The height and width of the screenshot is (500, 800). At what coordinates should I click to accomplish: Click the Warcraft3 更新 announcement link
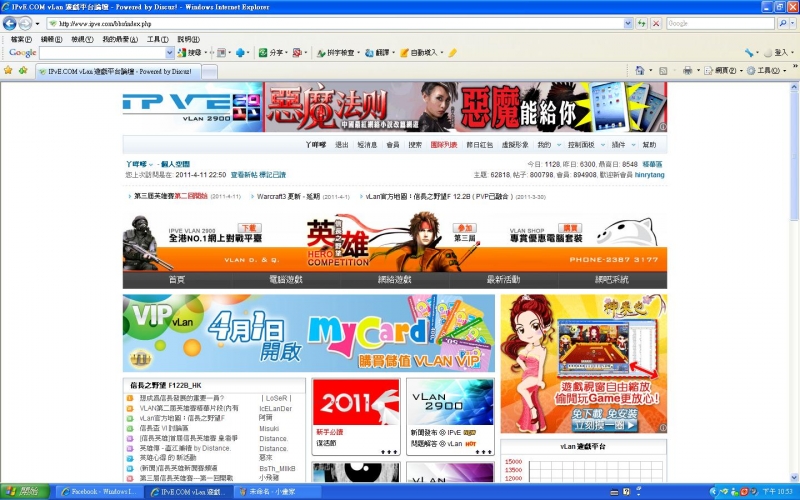[288, 196]
